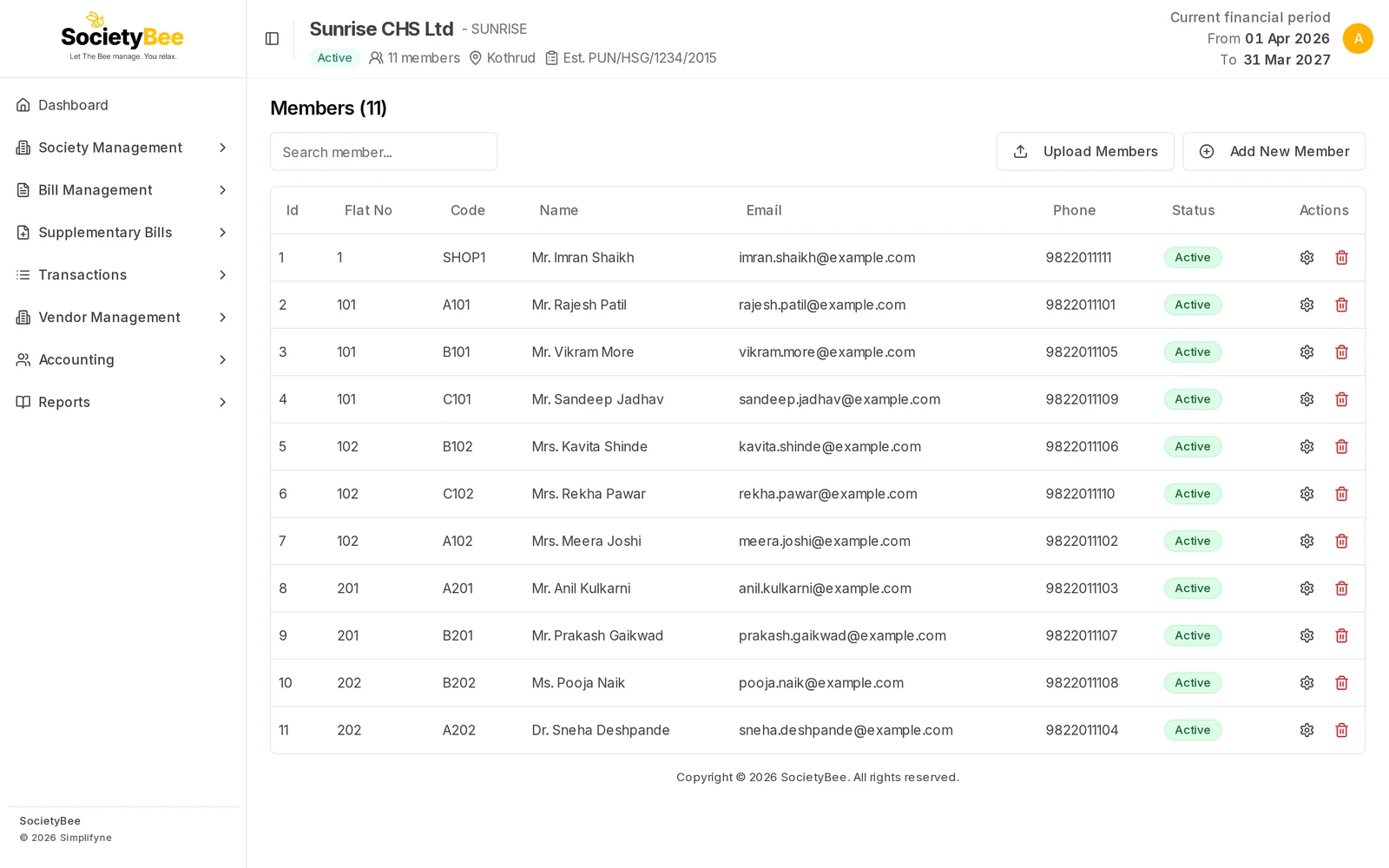Delete member Mrs. Kavita Shinde
The image size is (1389, 868).
[x=1341, y=446]
